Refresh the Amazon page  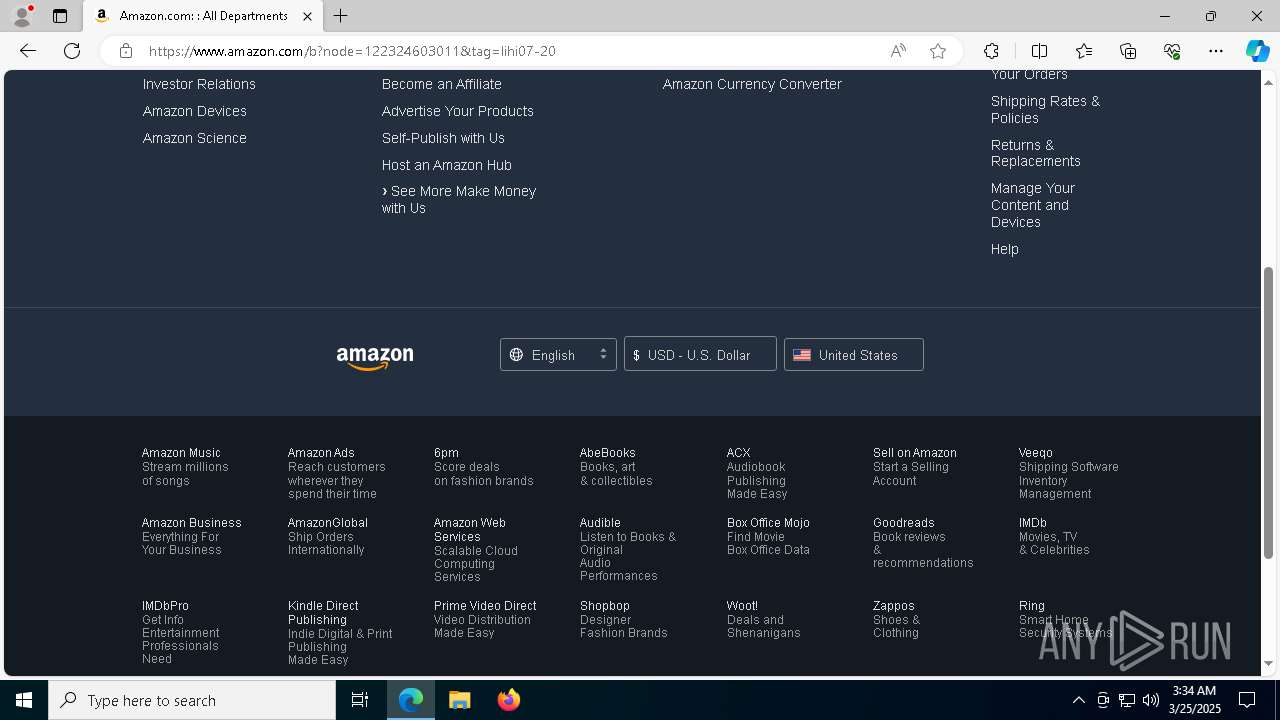click(72, 51)
